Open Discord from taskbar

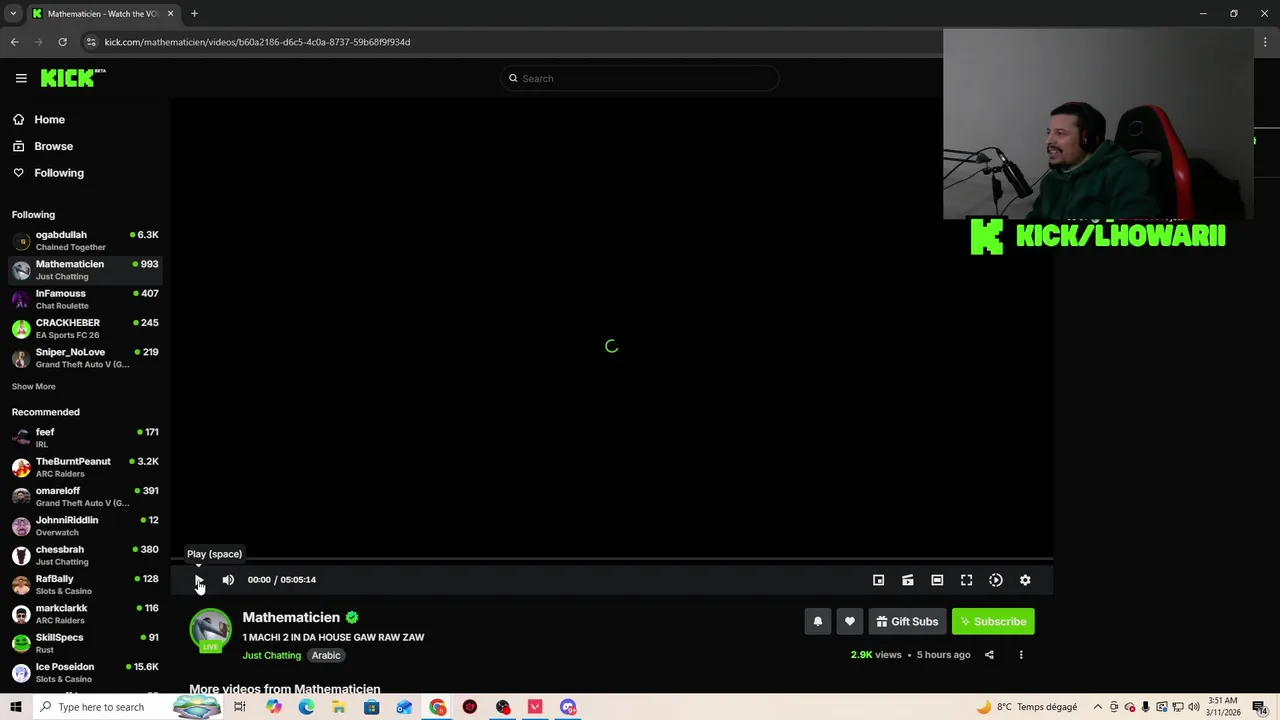click(568, 707)
